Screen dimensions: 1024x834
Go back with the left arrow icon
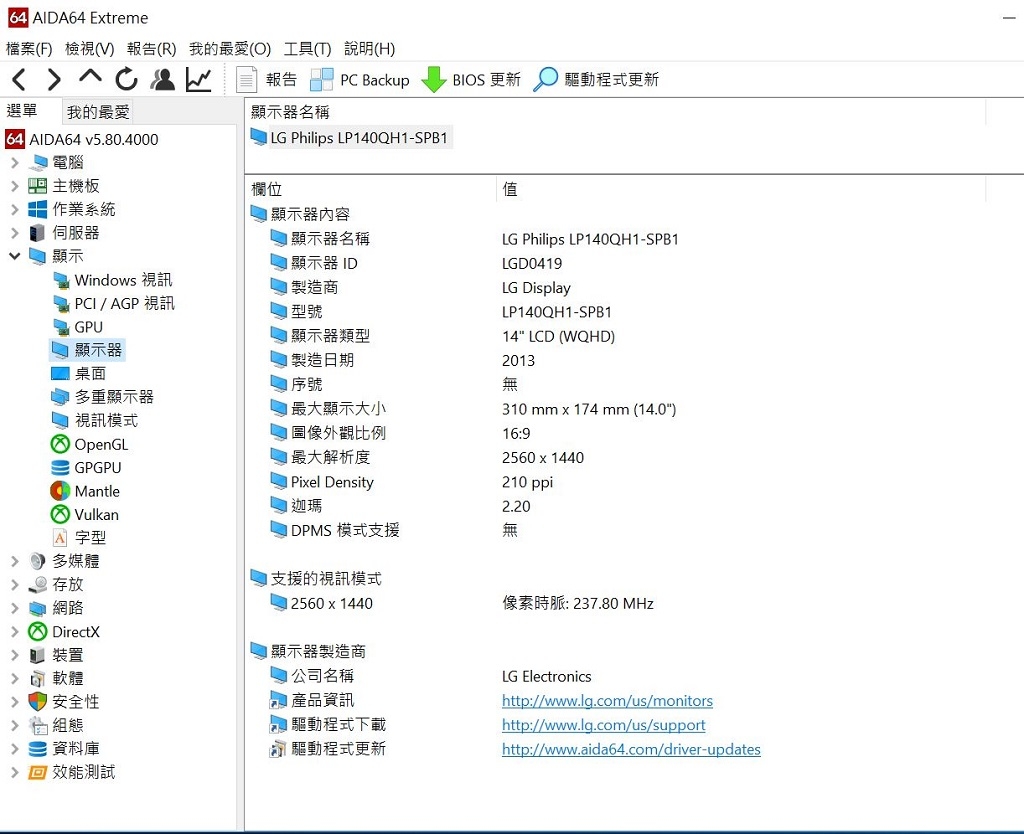pyautogui.click(x=19, y=80)
